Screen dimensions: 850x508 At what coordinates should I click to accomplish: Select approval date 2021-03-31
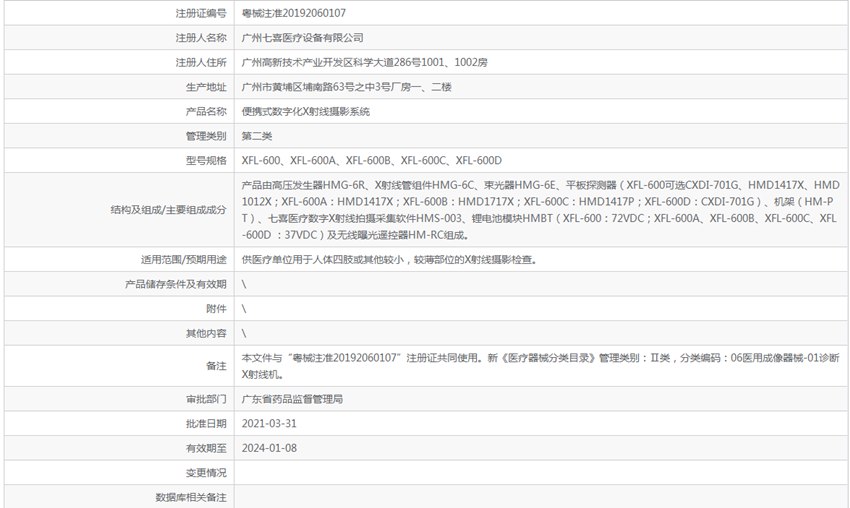click(x=269, y=423)
